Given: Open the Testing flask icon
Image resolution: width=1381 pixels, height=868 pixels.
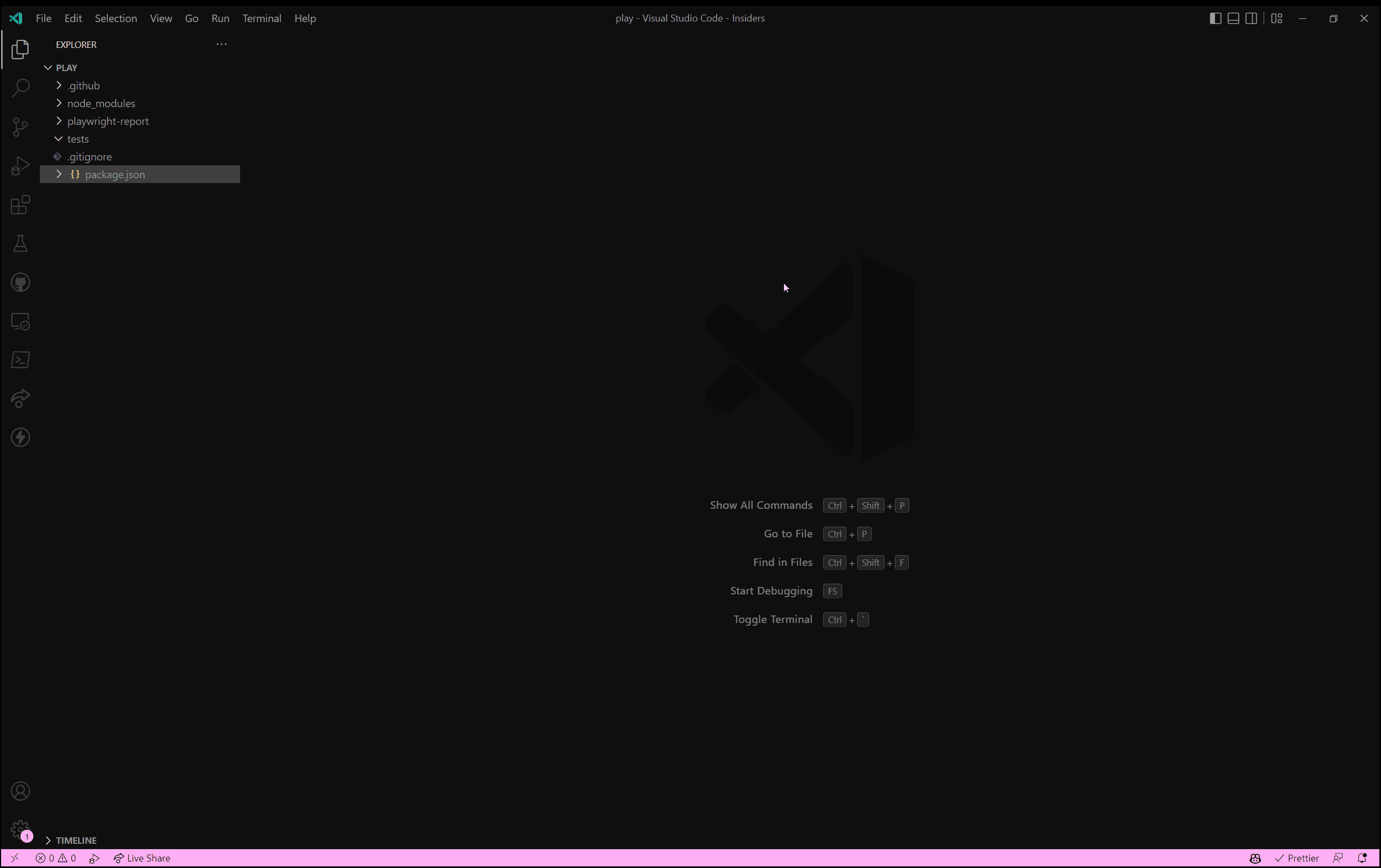Looking at the screenshot, I should pyautogui.click(x=20, y=243).
